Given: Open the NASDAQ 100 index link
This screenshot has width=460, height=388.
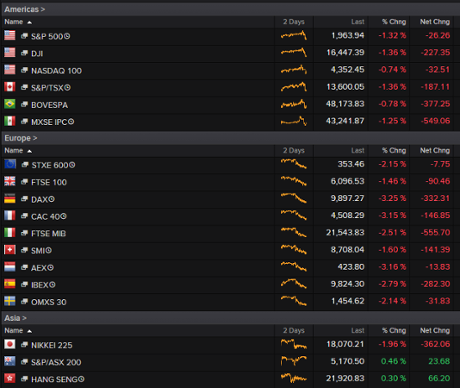Looking at the screenshot, I should (56, 71).
